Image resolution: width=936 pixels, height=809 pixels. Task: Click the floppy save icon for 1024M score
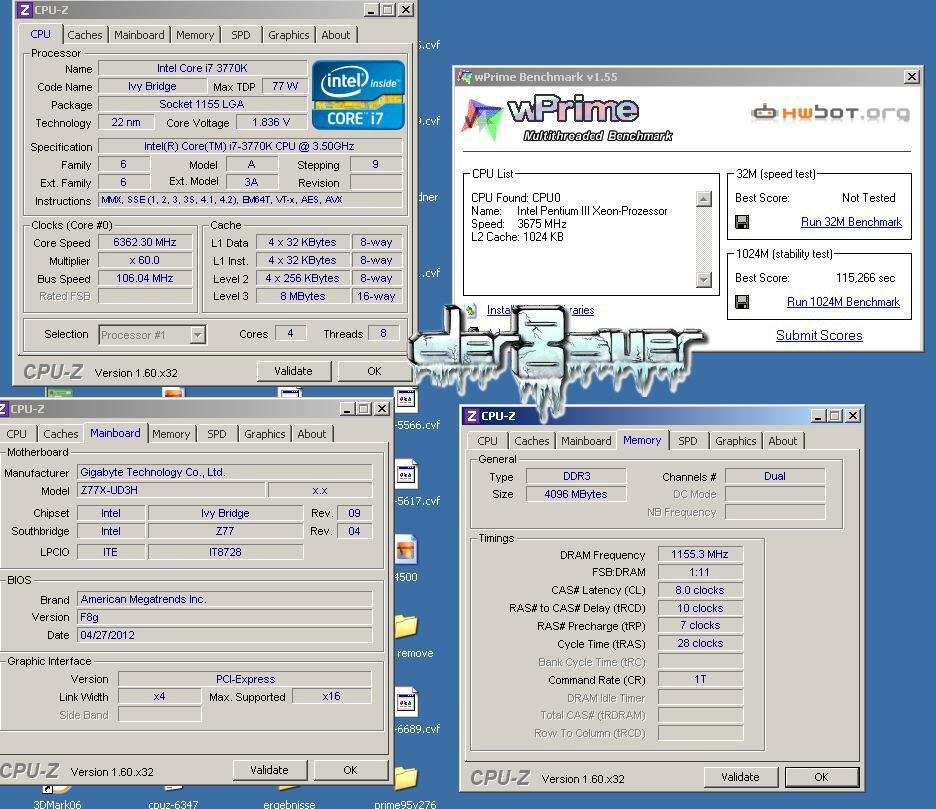(742, 302)
